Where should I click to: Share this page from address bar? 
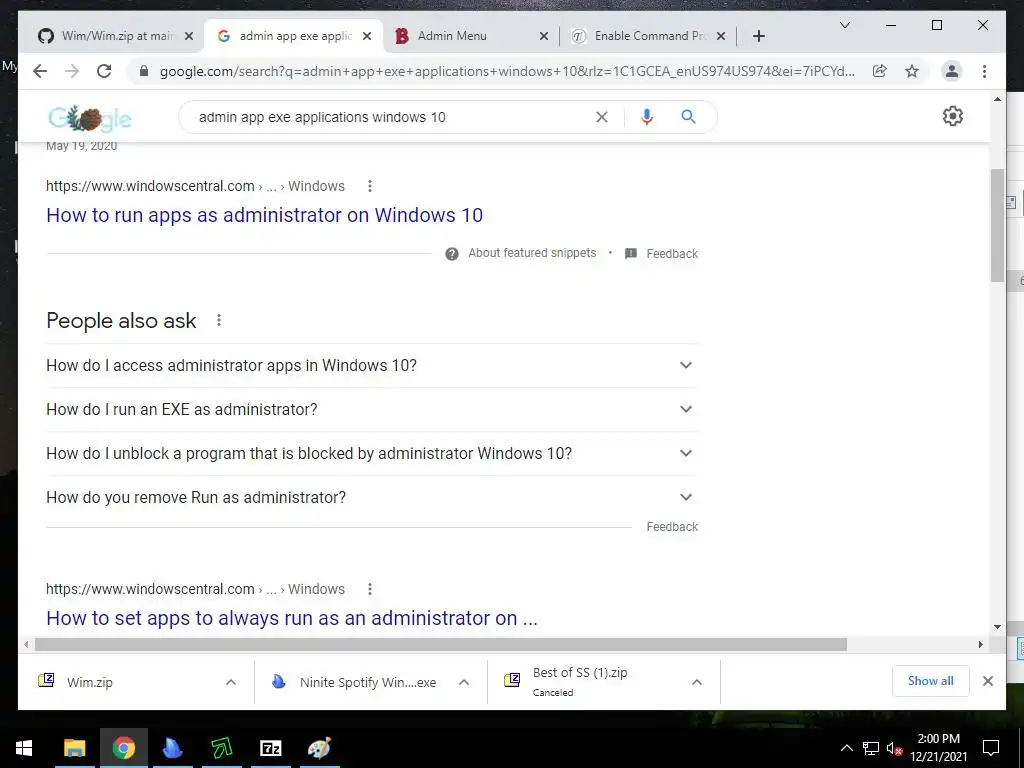880,71
